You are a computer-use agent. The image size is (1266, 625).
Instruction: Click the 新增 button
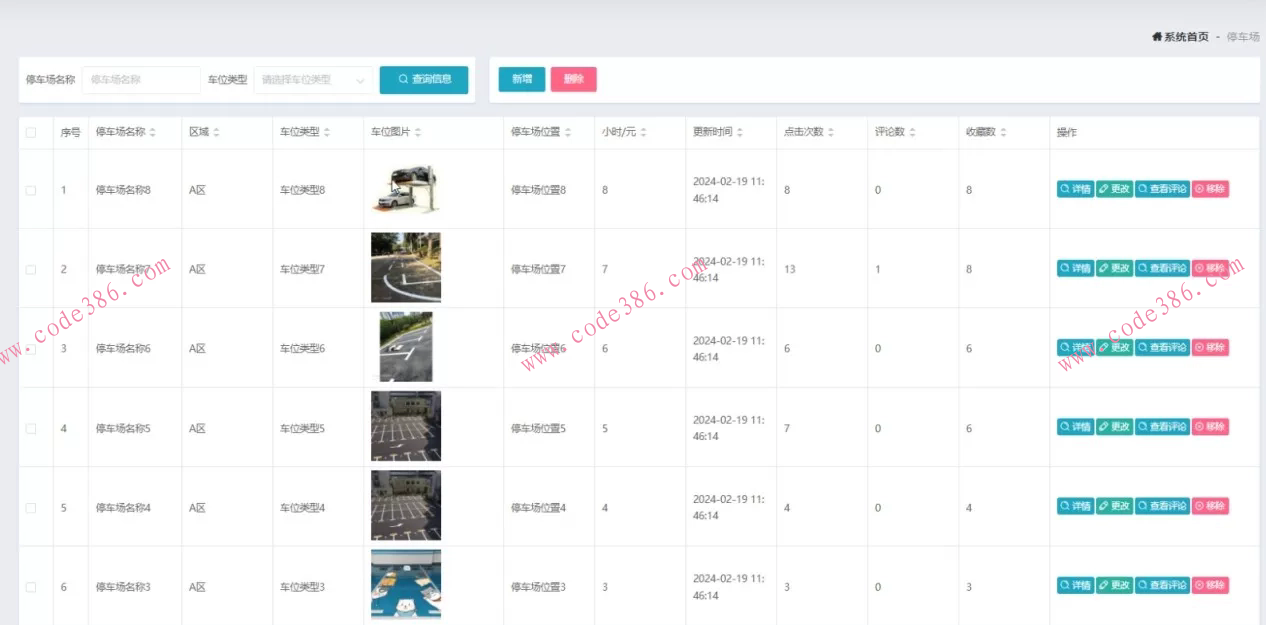520,80
